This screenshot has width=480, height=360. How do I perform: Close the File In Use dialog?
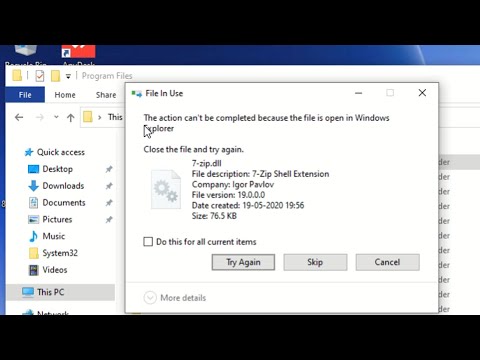pyautogui.click(x=422, y=93)
